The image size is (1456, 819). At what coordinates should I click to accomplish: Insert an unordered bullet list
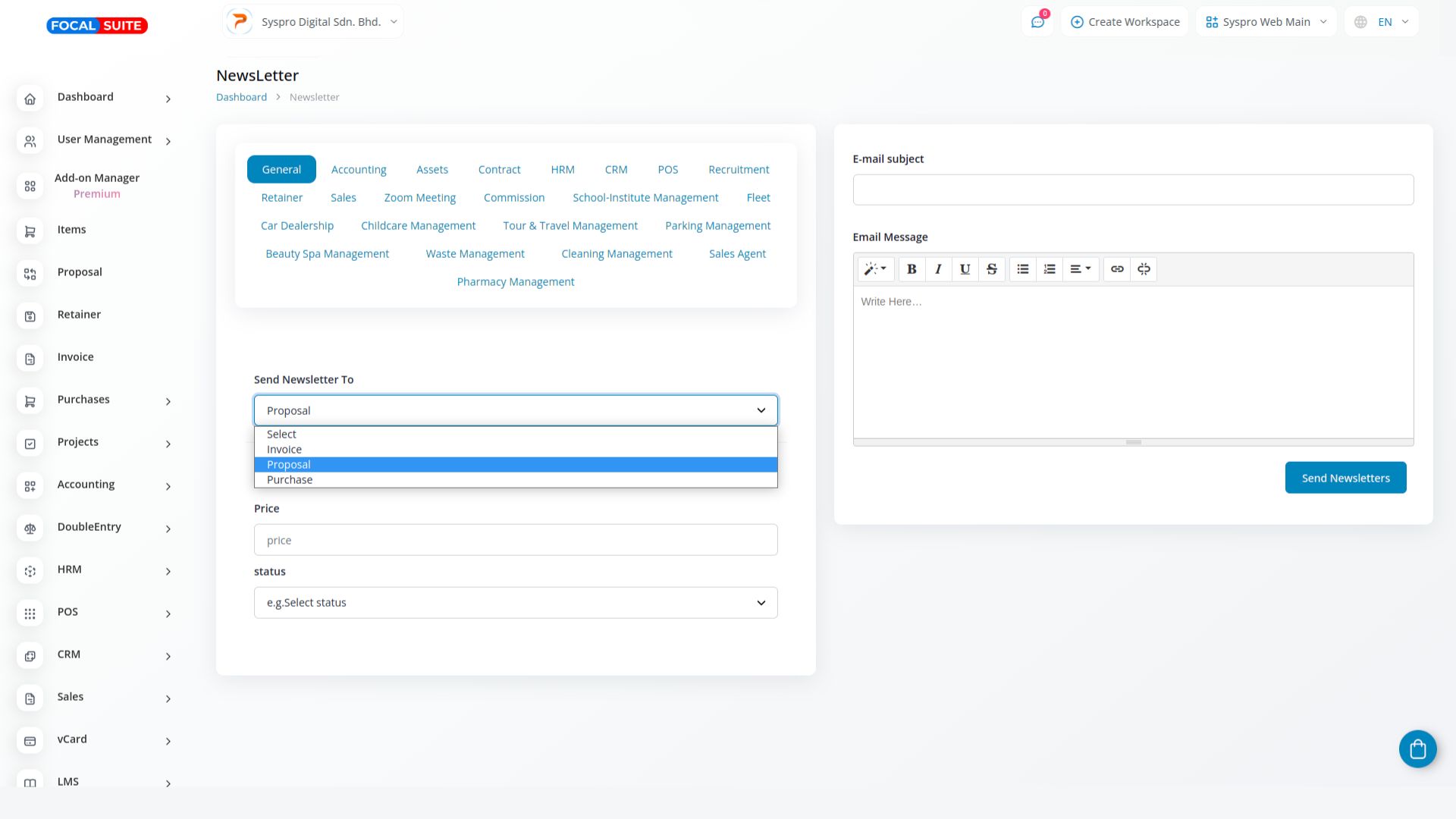click(1023, 269)
